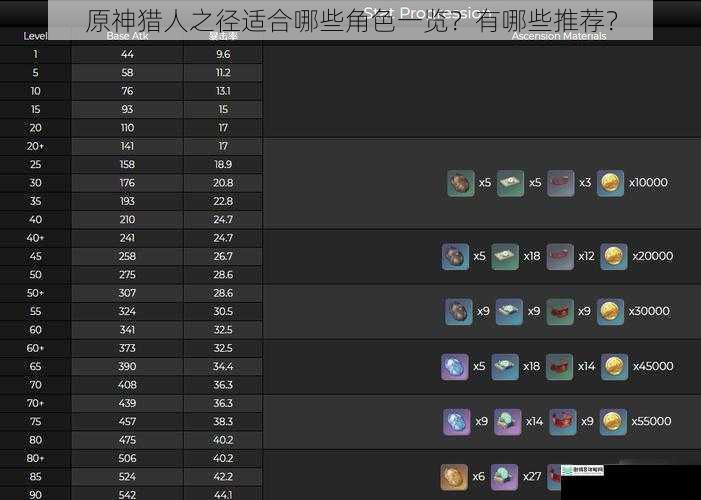Screen dimensions: 701x500
Task: Click the level label 40+
Action: (x=35, y=238)
